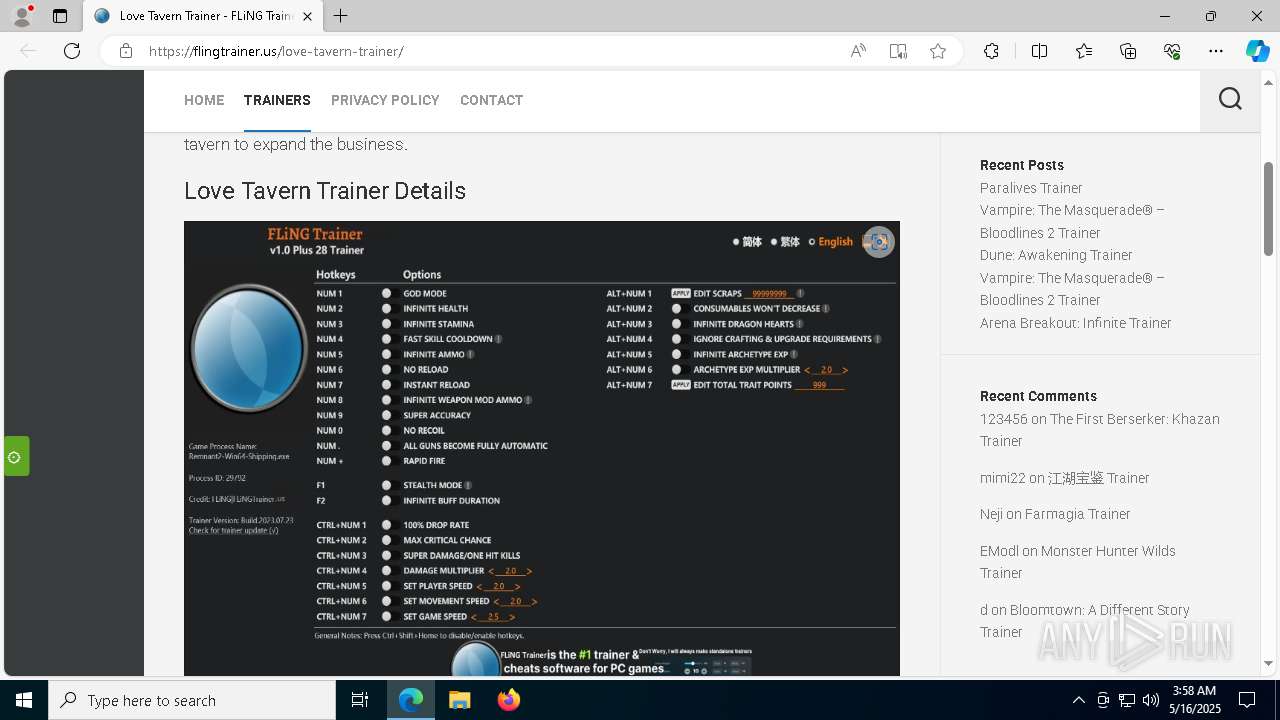Click the FLiNG Trainer screenshot image

[x=541, y=448]
